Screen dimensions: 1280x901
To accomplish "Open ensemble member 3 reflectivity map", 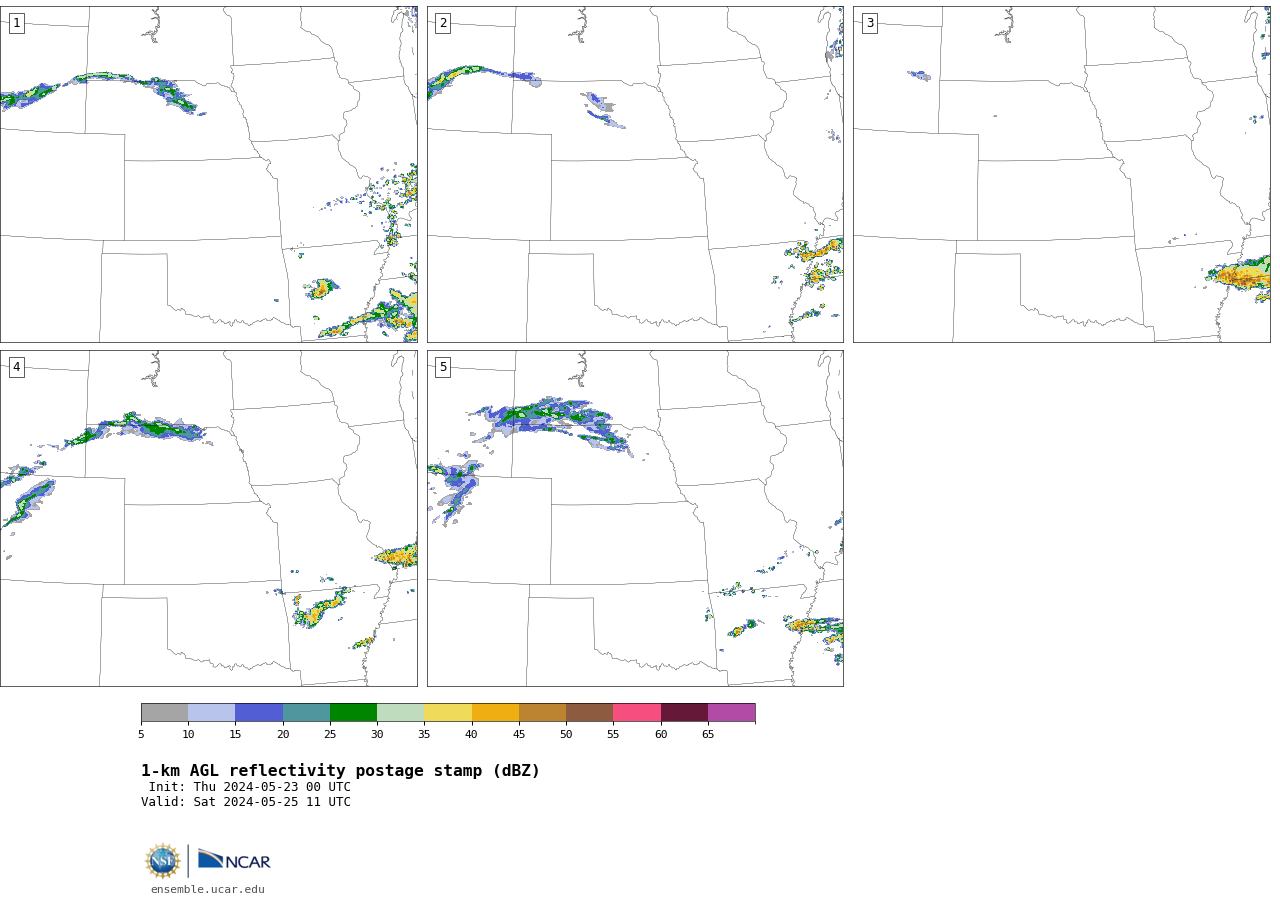I will coord(1062,174).
